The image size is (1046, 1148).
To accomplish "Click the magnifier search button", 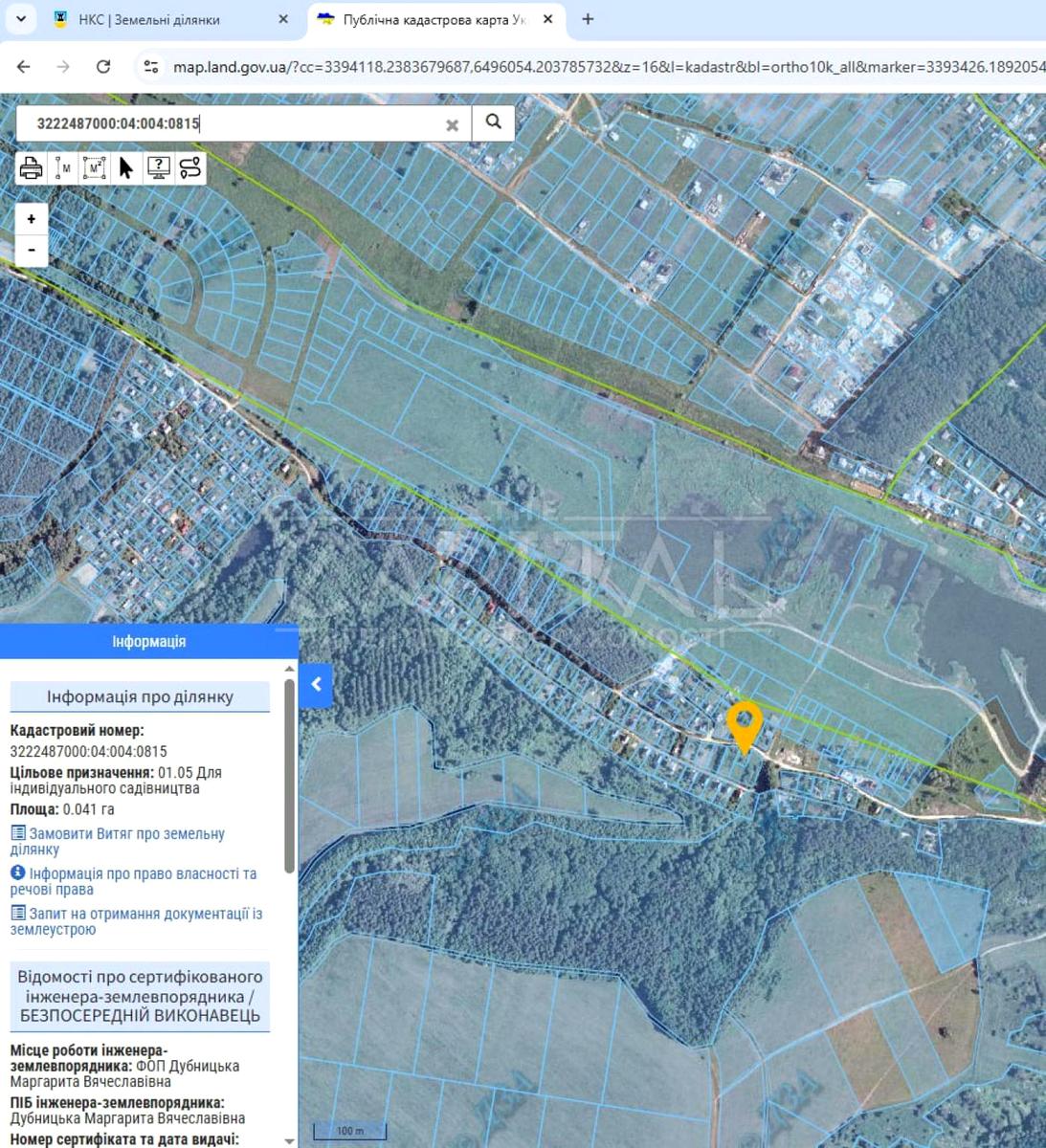I will click(x=493, y=122).
